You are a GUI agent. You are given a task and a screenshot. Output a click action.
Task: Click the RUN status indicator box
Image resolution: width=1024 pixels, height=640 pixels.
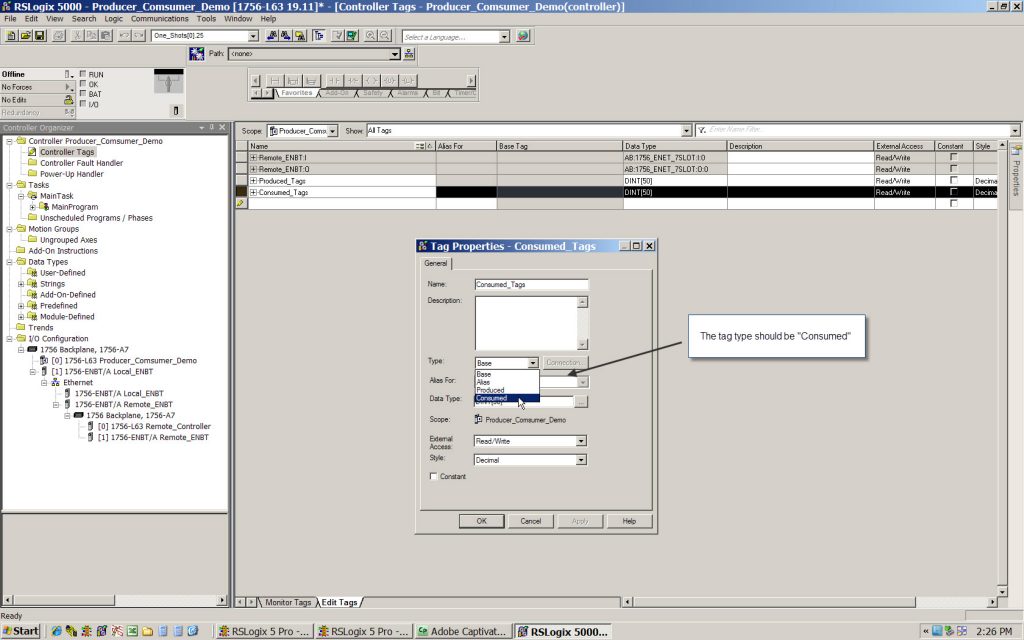(83, 74)
